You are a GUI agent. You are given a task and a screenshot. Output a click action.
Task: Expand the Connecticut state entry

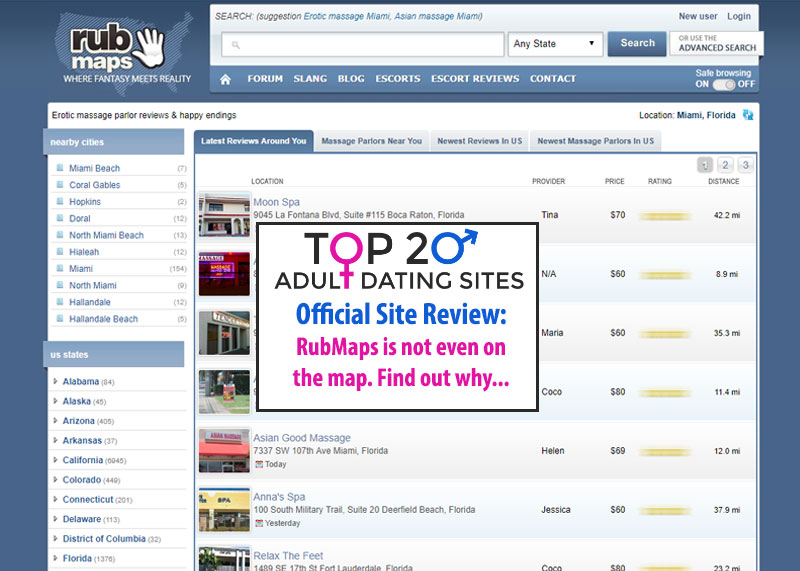pos(56,499)
